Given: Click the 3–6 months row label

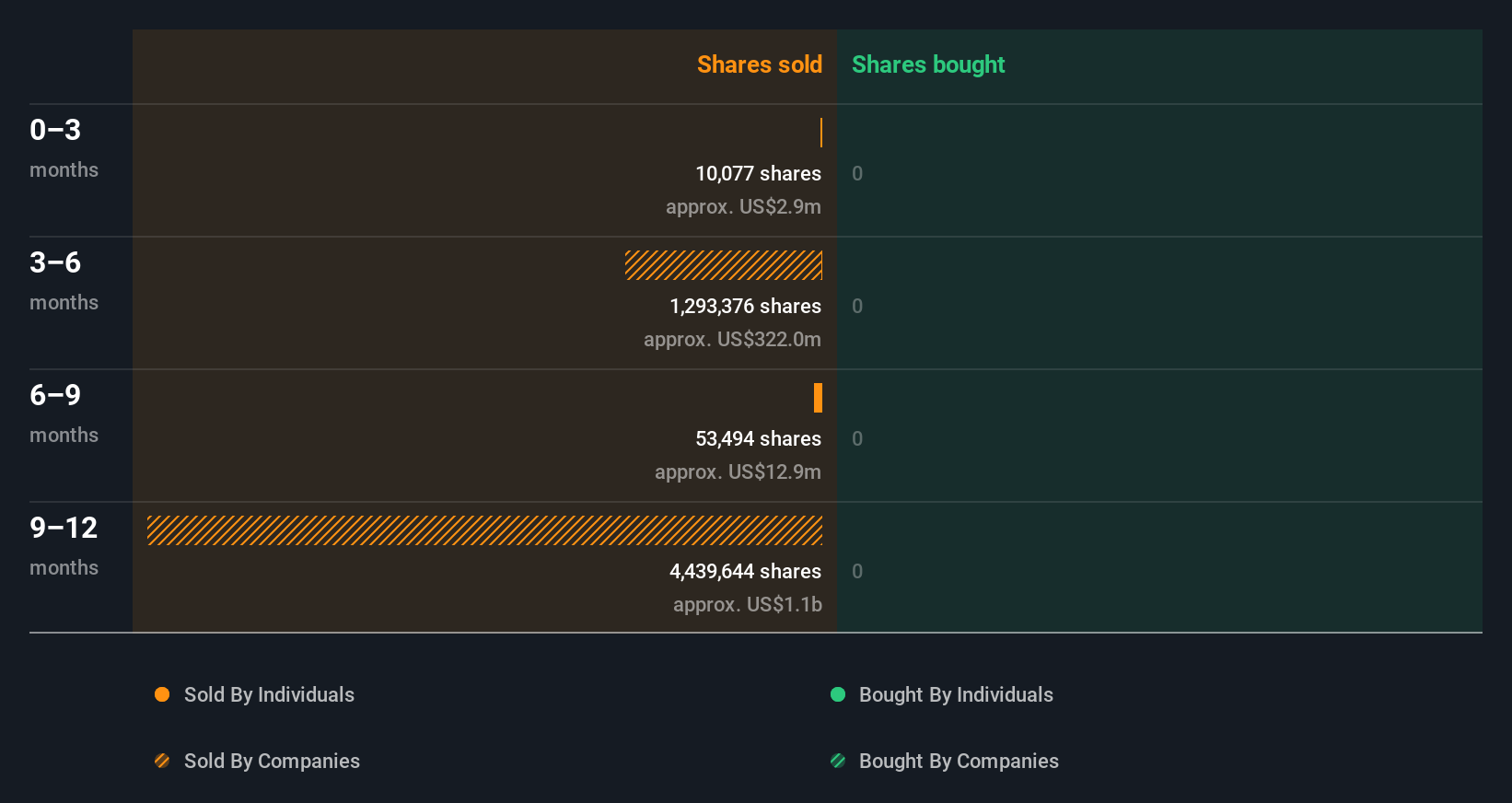Looking at the screenshot, I should pos(64,282).
